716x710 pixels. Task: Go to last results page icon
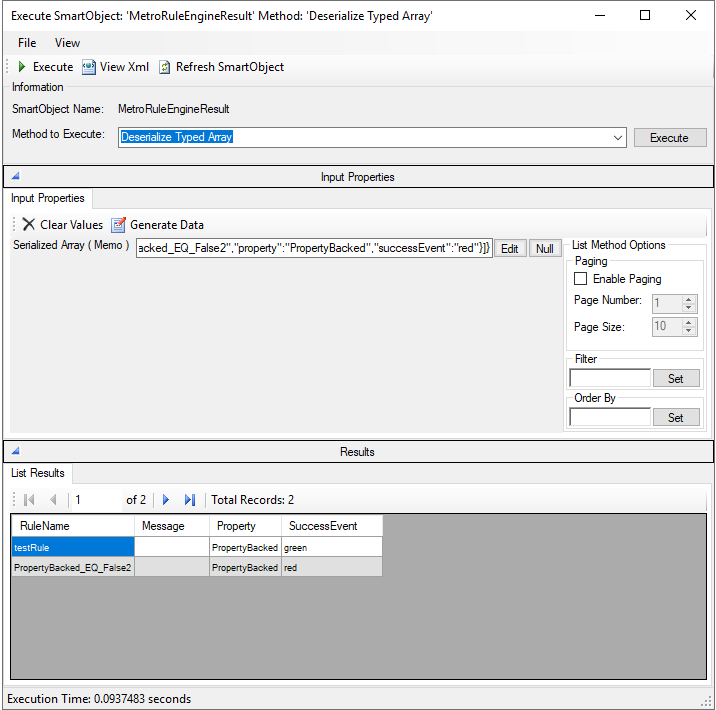tap(190, 500)
